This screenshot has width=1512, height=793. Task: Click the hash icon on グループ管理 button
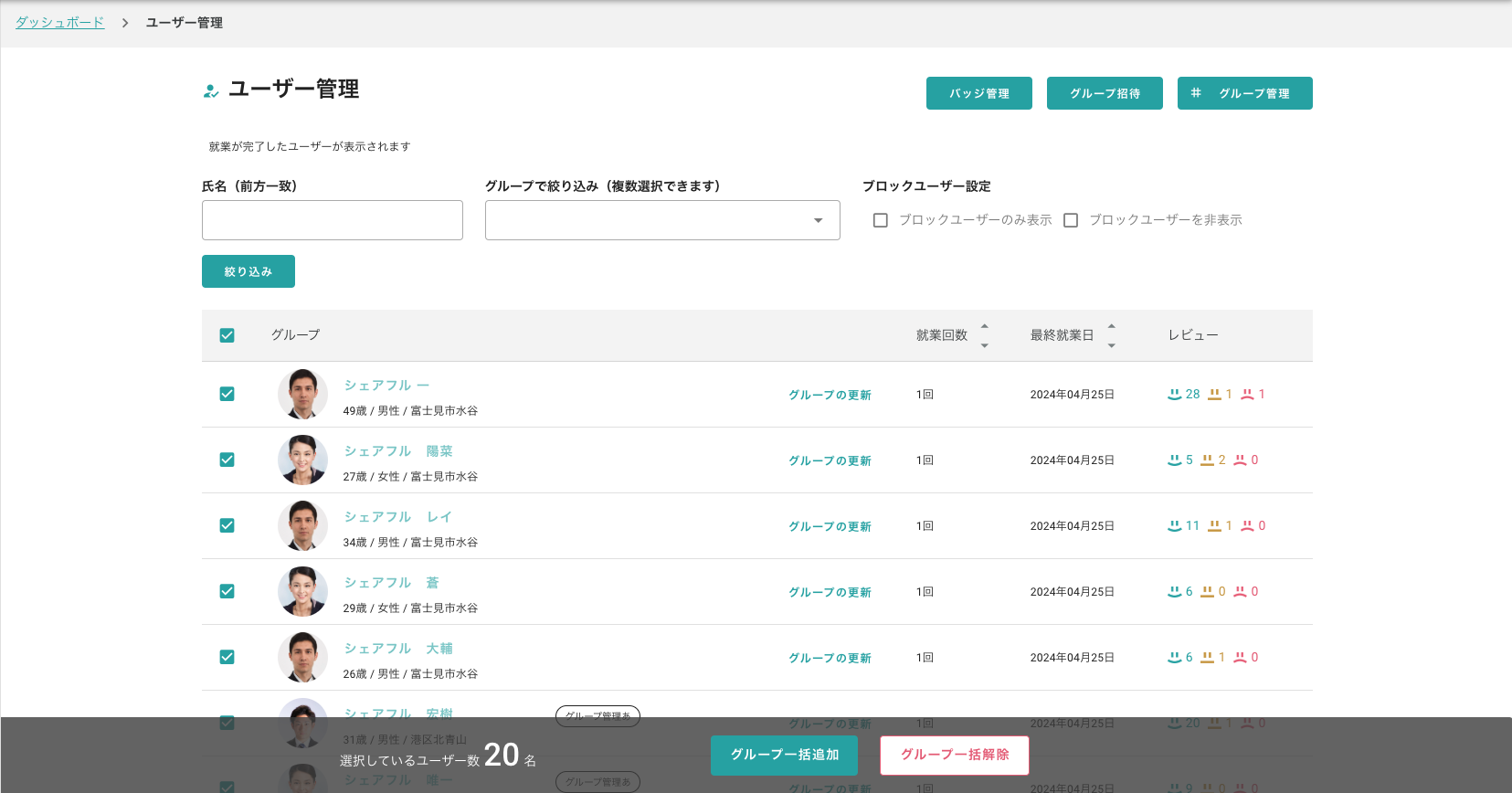[1196, 93]
